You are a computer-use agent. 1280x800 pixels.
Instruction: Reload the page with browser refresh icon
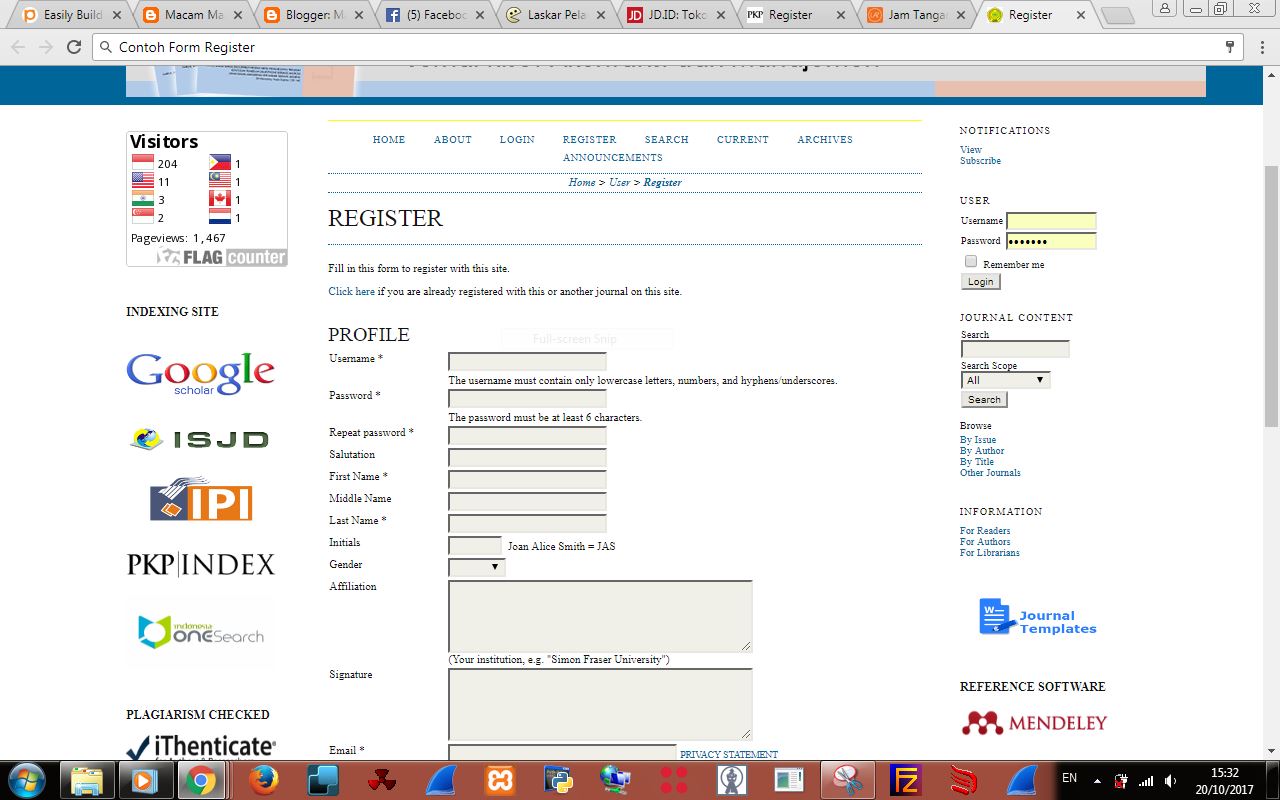73,47
